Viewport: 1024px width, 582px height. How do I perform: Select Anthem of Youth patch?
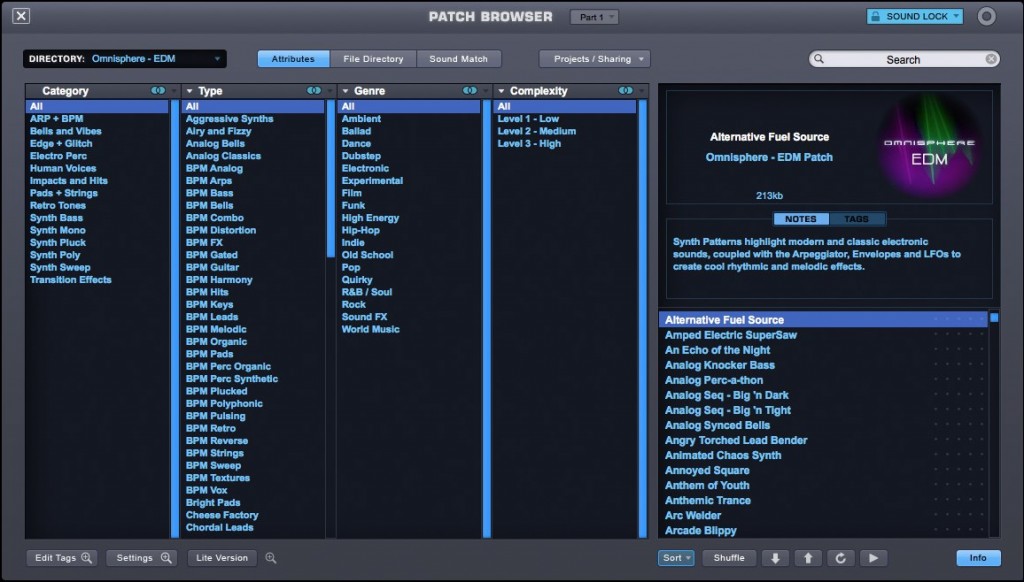(707, 485)
